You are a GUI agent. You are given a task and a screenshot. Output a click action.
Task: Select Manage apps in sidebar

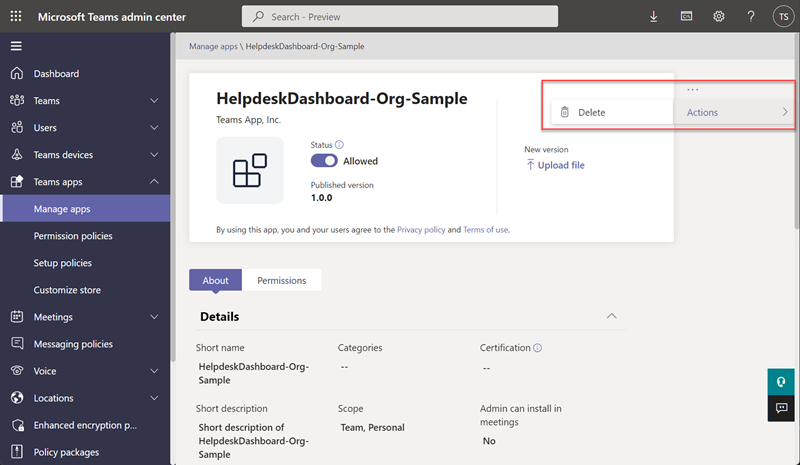(x=86, y=208)
